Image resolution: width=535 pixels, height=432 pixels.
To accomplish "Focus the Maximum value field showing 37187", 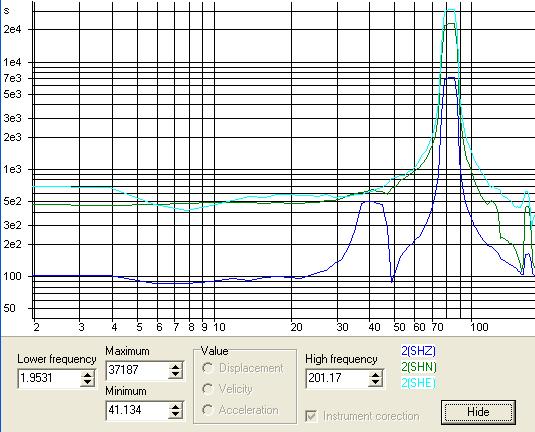I will click(x=138, y=370).
